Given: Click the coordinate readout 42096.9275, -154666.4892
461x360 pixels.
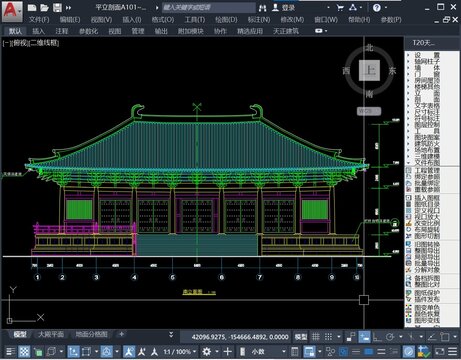Looking at the screenshot, I should coord(240,337).
